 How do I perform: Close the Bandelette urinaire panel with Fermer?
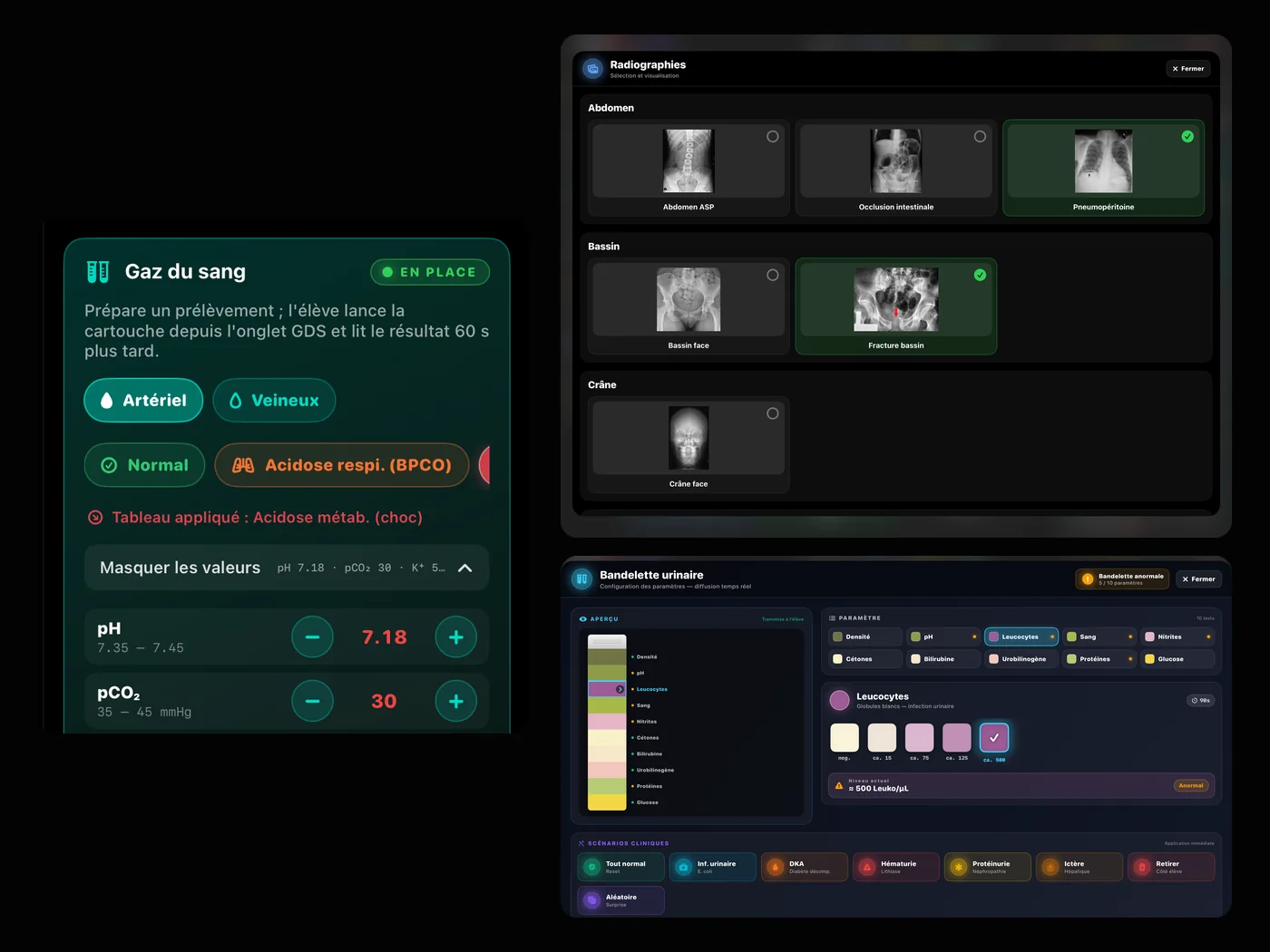tap(1199, 579)
